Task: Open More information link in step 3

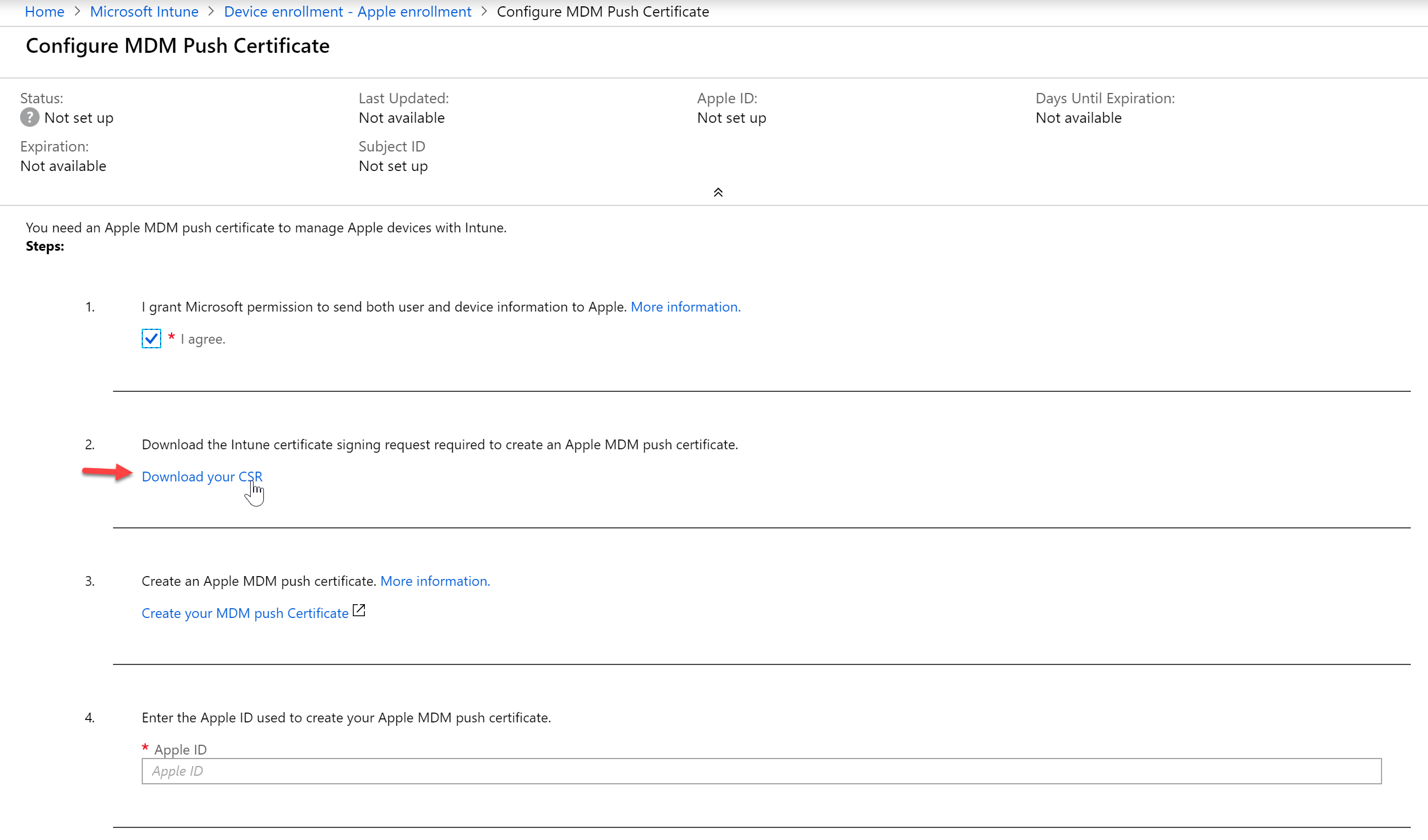Action: (x=435, y=581)
